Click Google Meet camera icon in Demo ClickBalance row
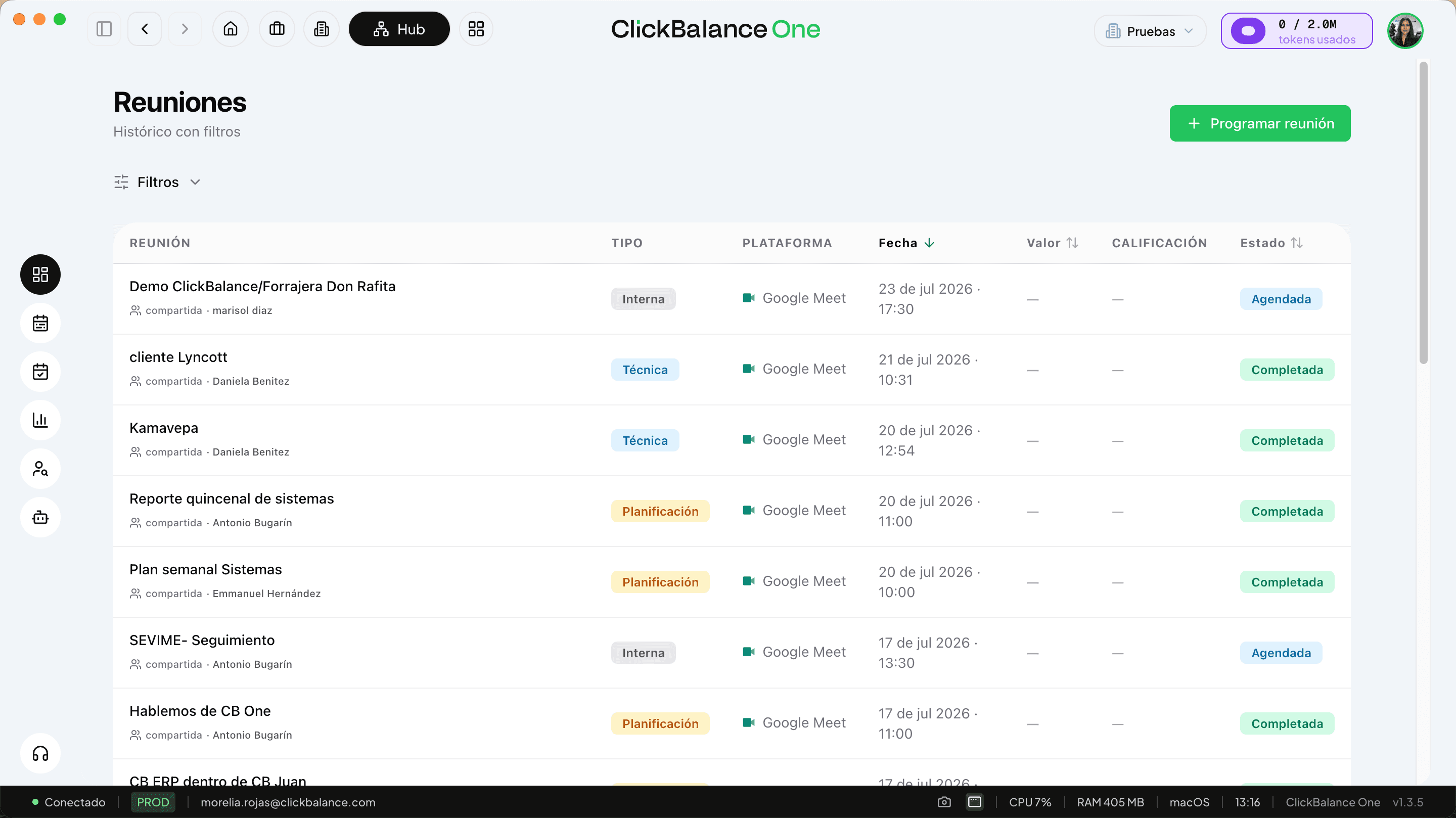The height and width of the screenshot is (818, 1456). pos(748,298)
